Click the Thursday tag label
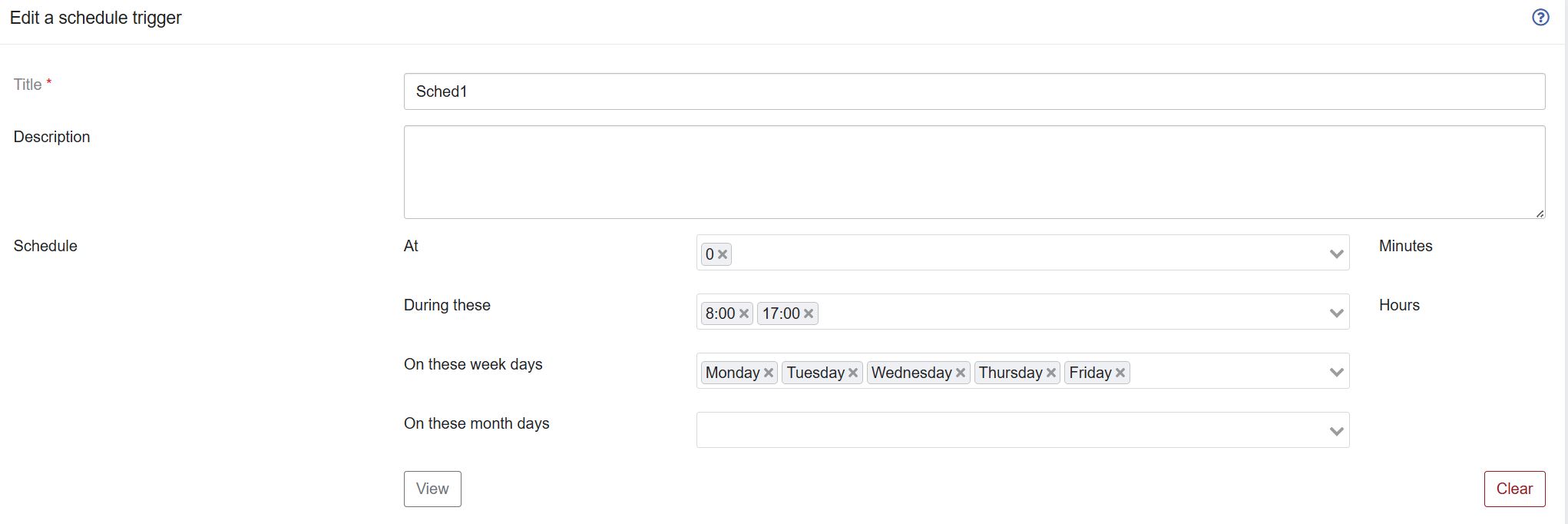The height and width of the screenshot is (524, 1568). [1011, 373]
